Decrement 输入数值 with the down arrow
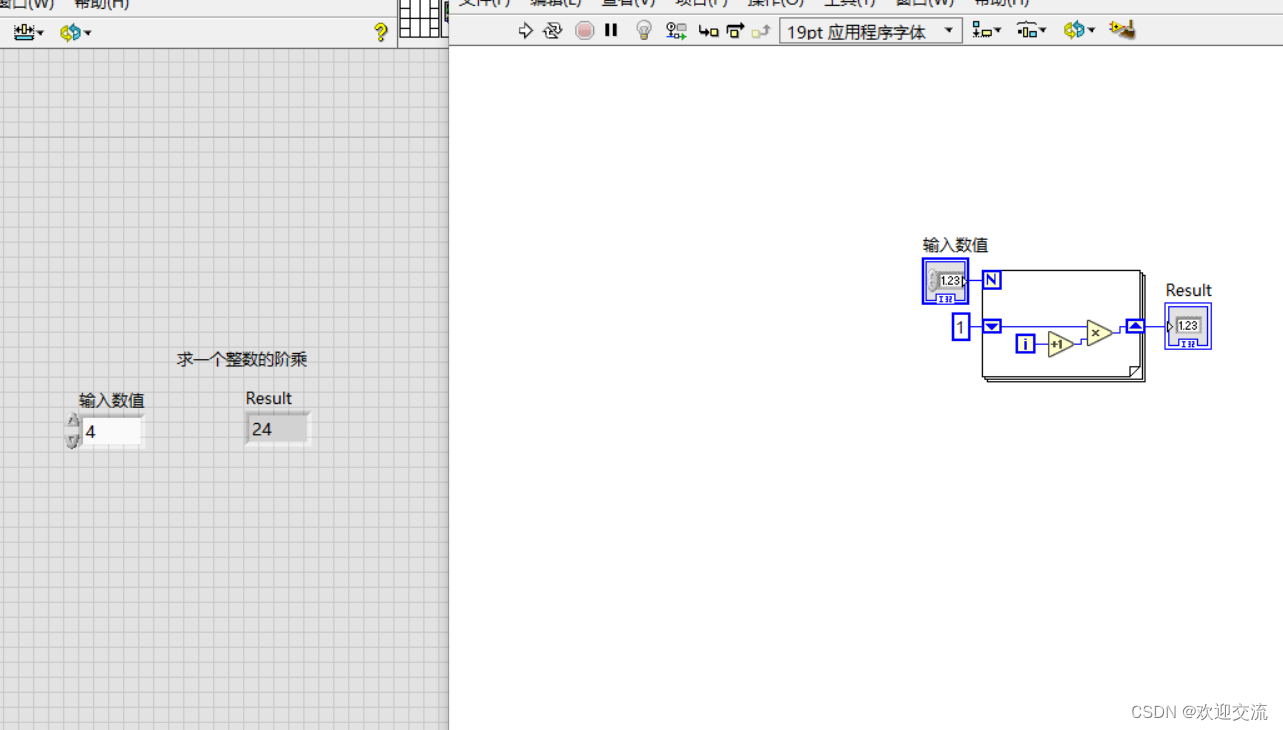Viewport: 1283px width, 730px height. (73, 439)
